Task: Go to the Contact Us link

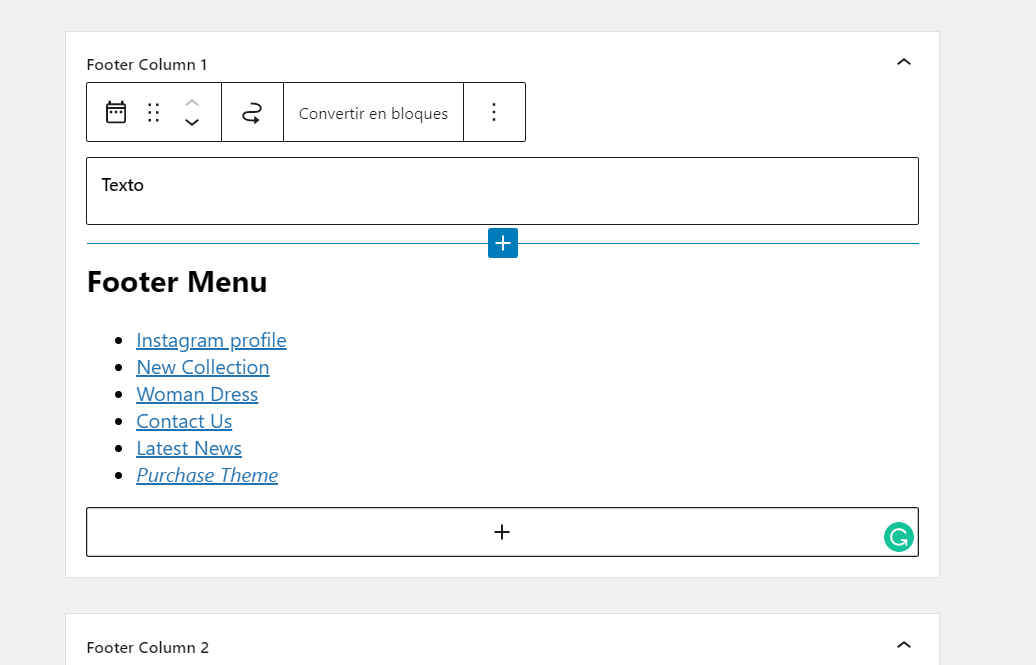Action: (184, 421)
